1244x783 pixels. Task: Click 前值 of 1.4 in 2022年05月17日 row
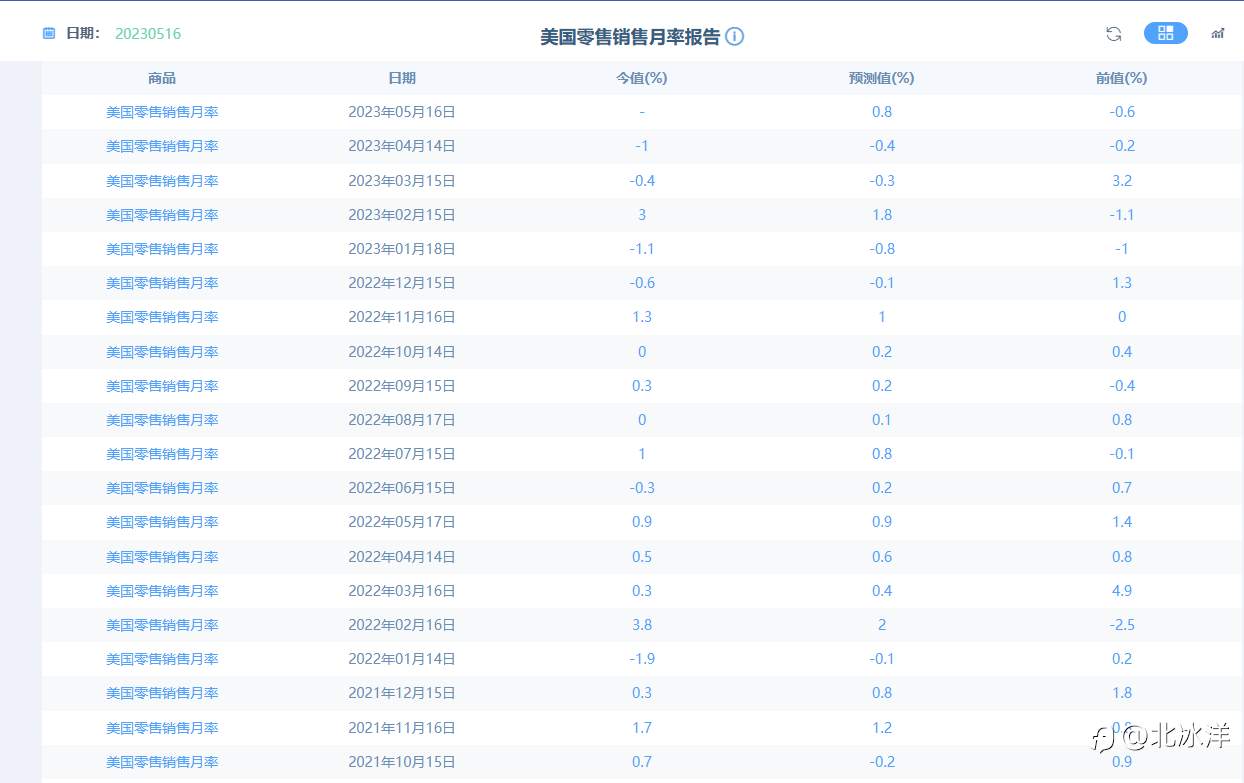[1122, 522]
